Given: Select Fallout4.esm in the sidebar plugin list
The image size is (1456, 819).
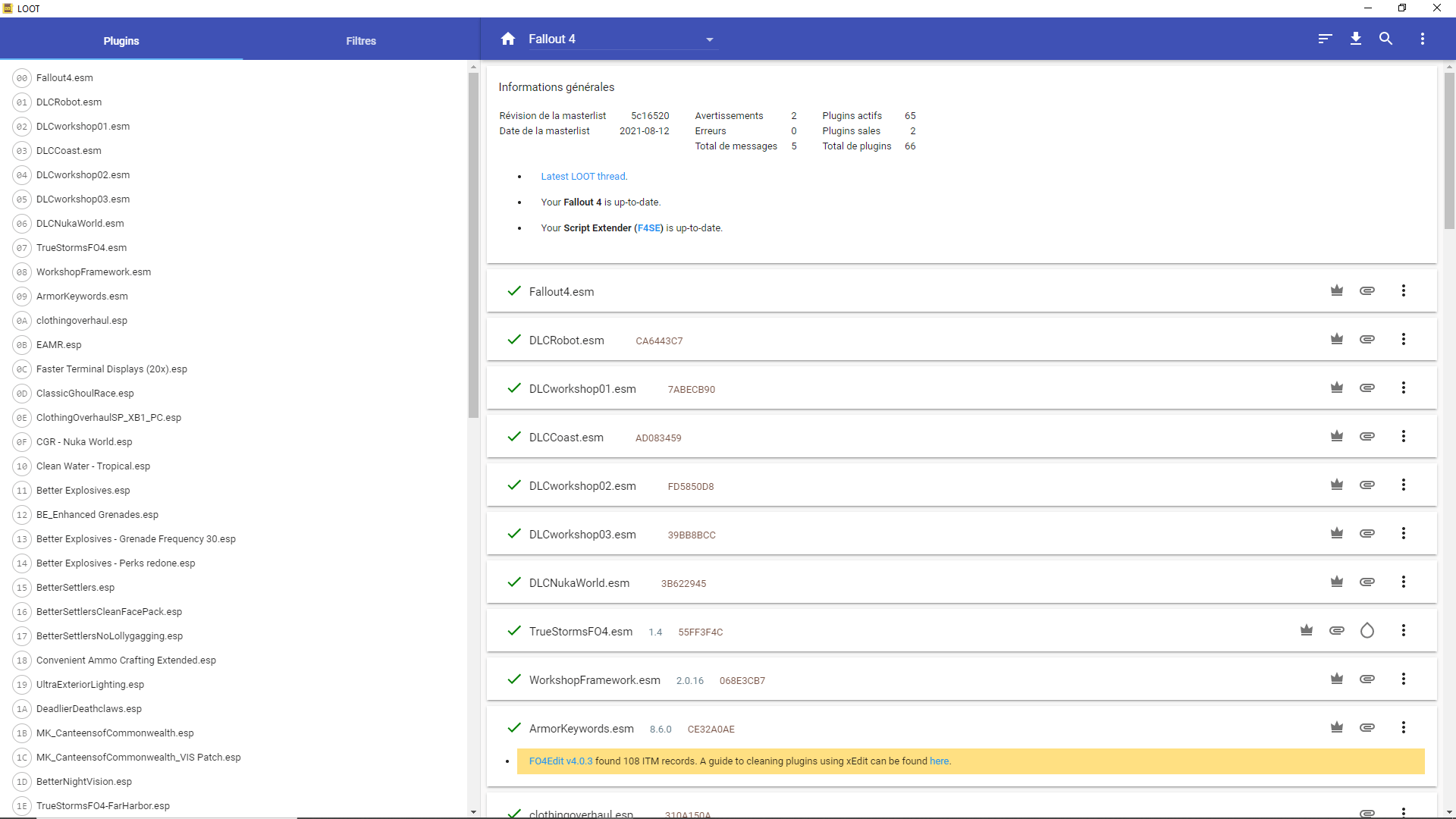Looking at the screenshot, I should point(235,78).
